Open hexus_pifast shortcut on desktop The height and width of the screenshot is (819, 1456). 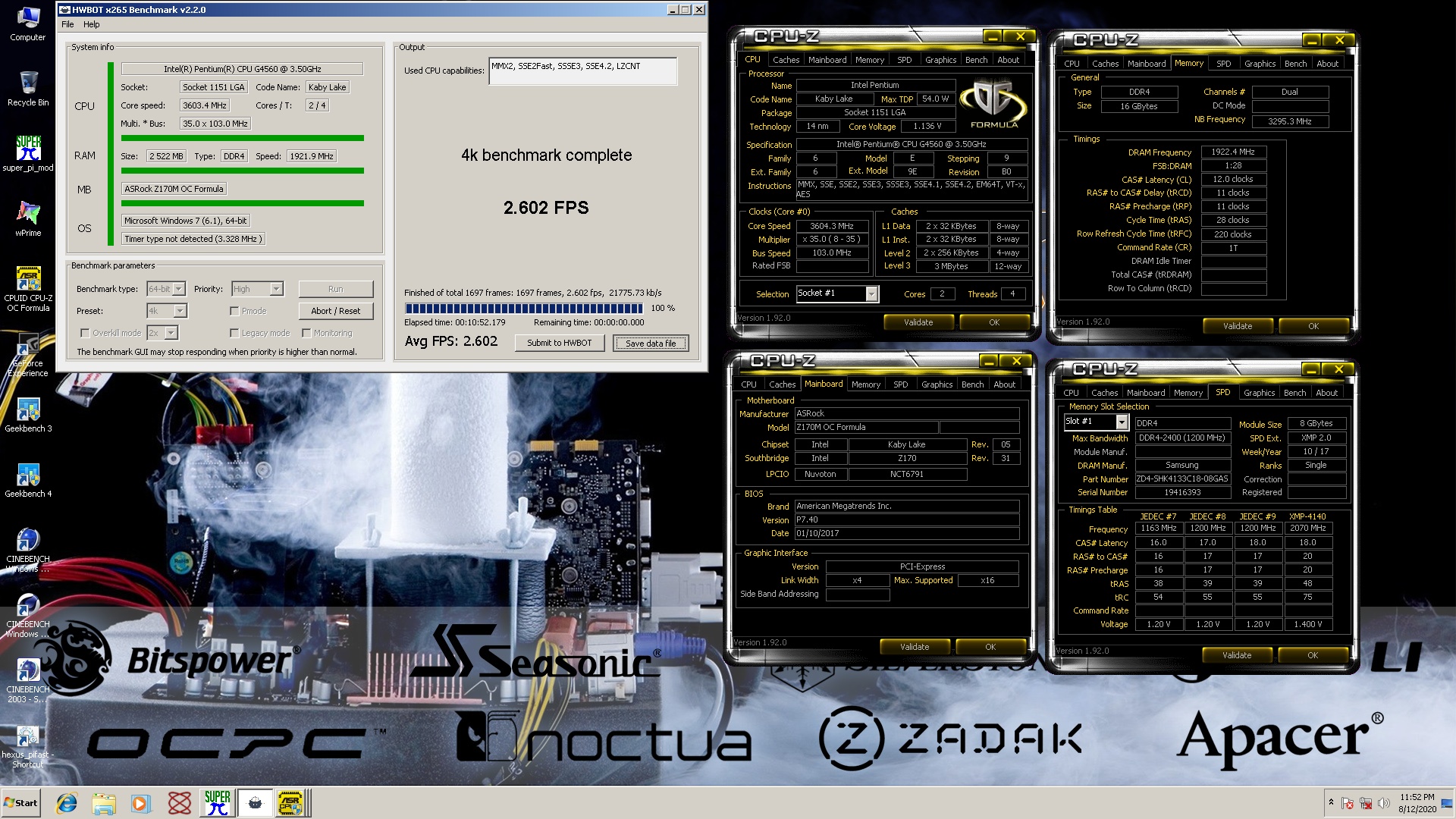[x=27, y=746]
